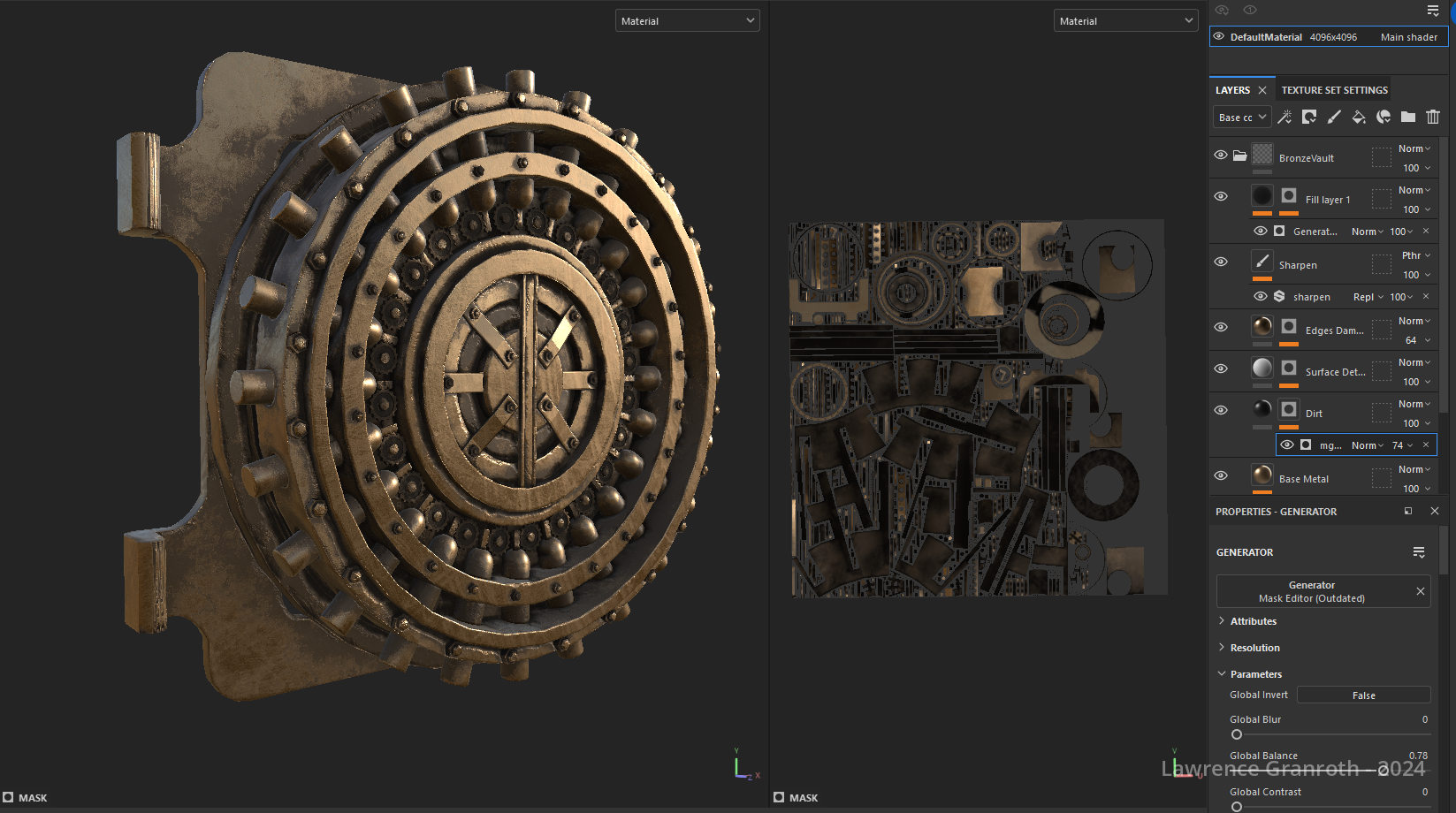Open the Base color channel dropdown
The height and width of the screenshot is (813, 1456).
pyautogui.click(x=1242, y=118)
